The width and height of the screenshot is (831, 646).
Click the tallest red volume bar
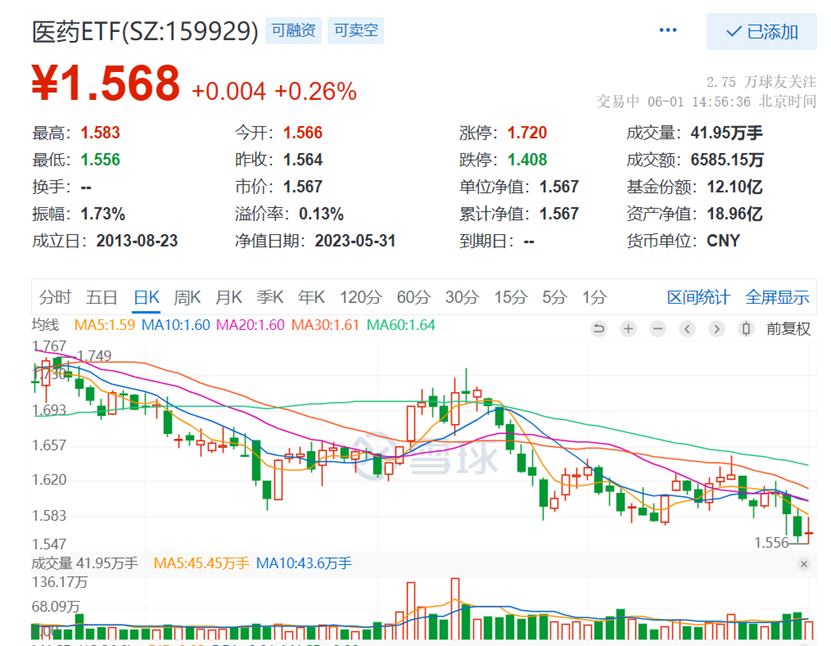(x=455, y=608)
